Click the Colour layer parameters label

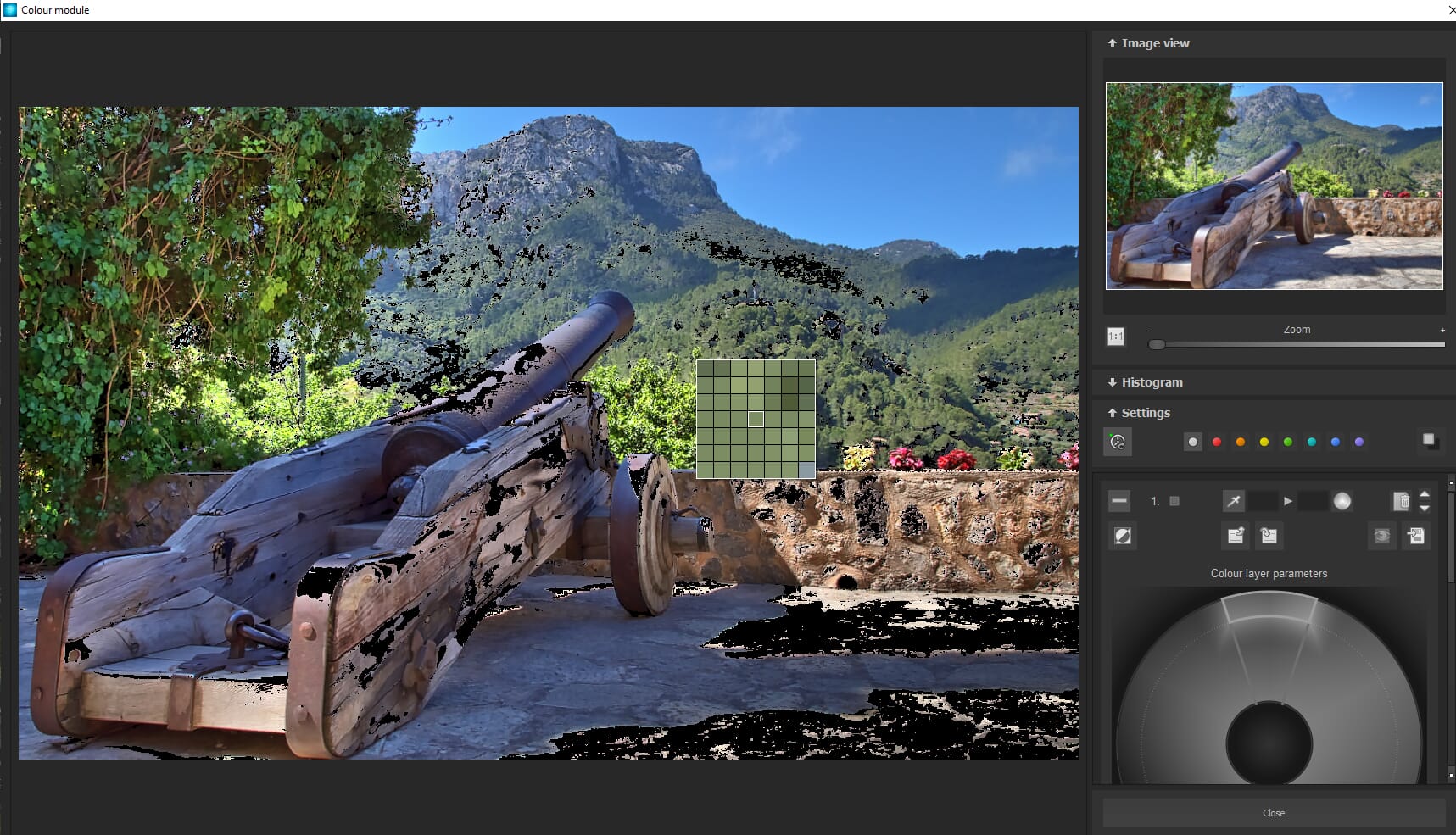pos(1269,574)
